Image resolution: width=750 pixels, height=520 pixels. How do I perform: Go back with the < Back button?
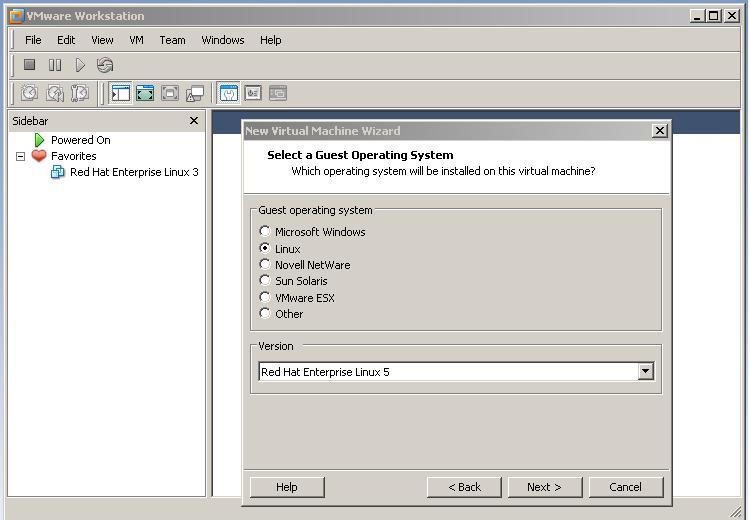point(464,487)
